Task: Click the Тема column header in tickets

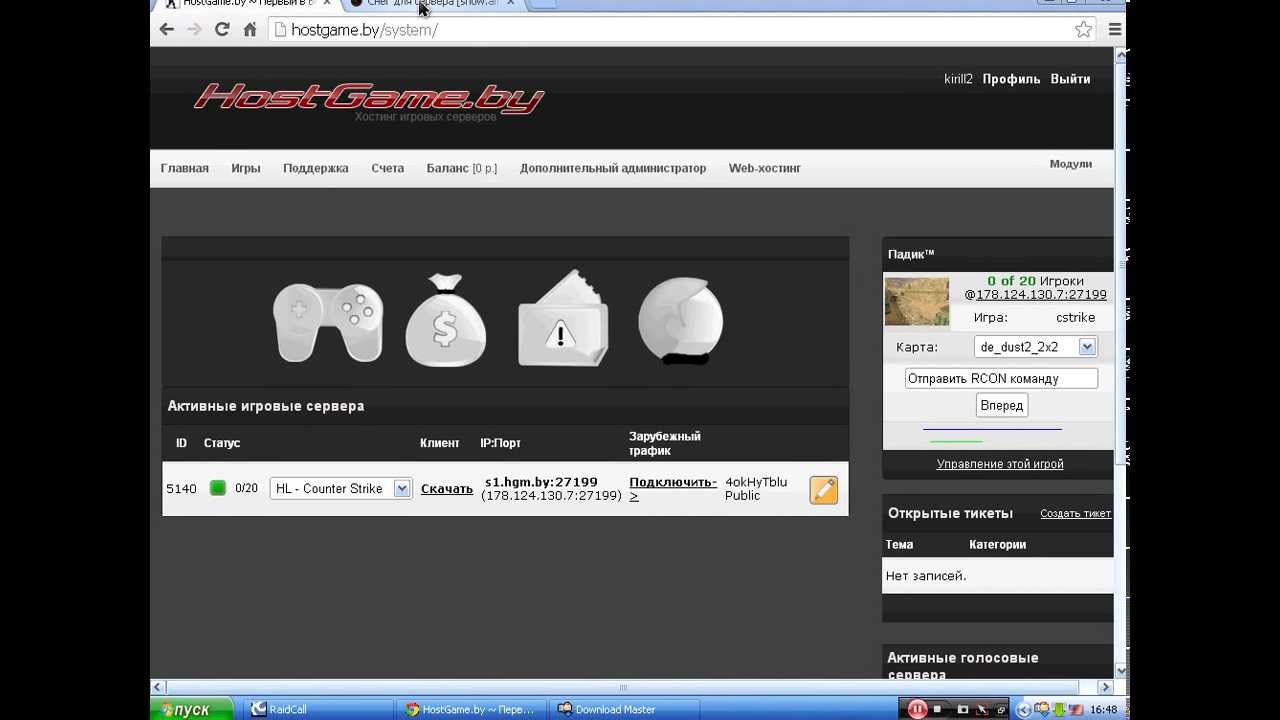Action: point(899,545)
